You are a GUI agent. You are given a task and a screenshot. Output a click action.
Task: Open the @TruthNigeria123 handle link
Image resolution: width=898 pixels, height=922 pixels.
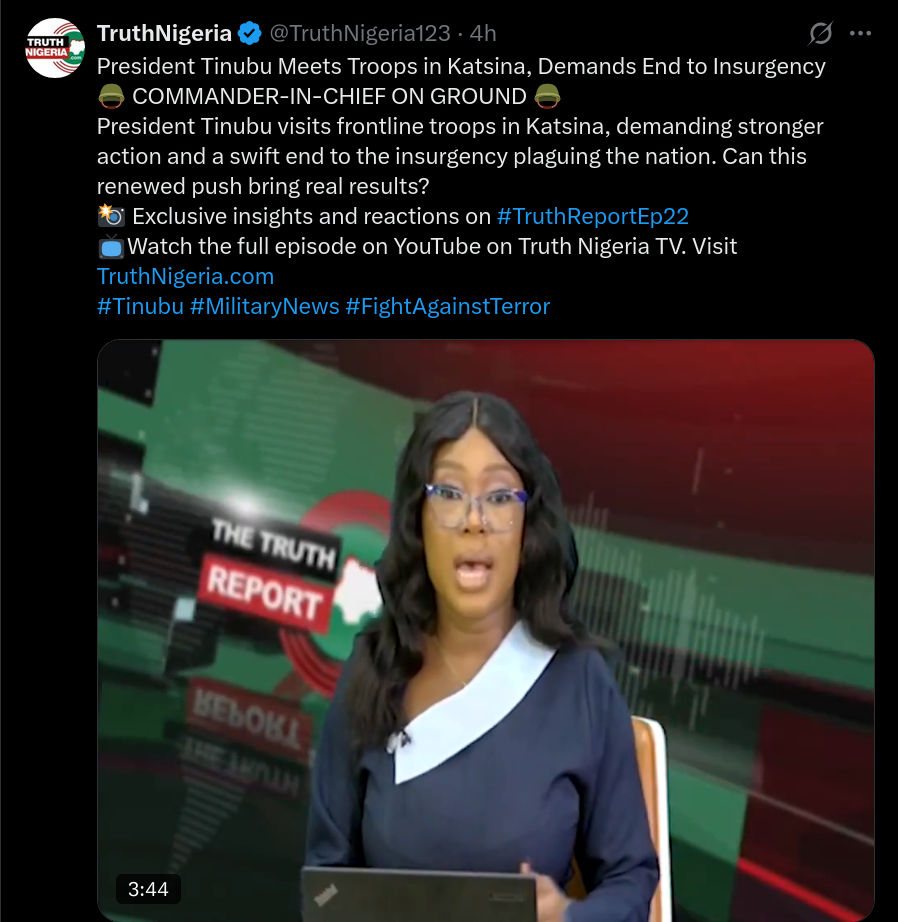[360, 34]
